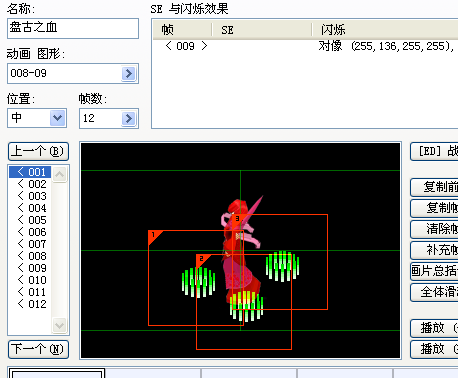Select the first highlighted cell thumbnail at bottom

pyautogui.click(x=57, y=373)
